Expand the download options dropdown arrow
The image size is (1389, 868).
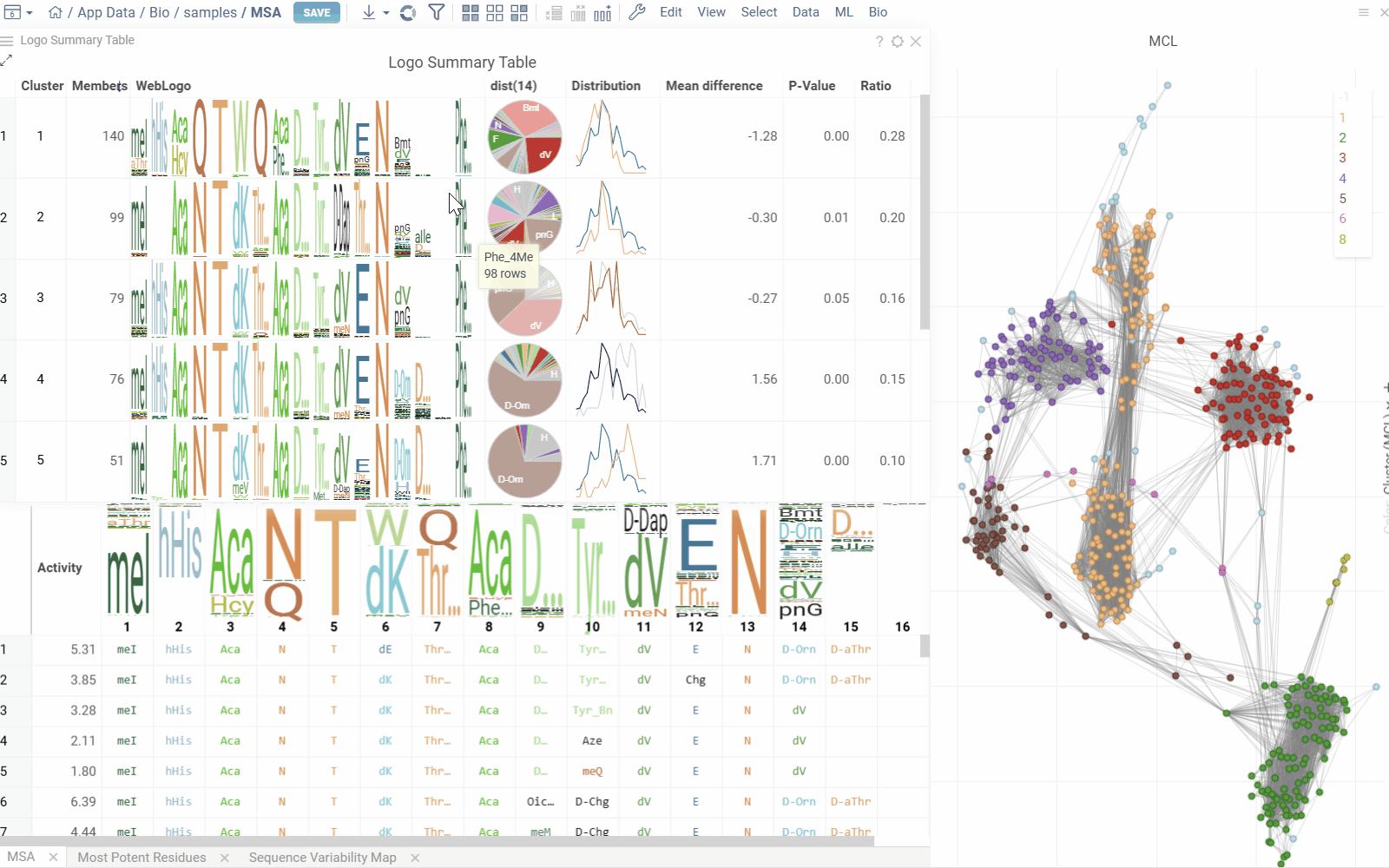pyautogui.click(x=386, y=13)
